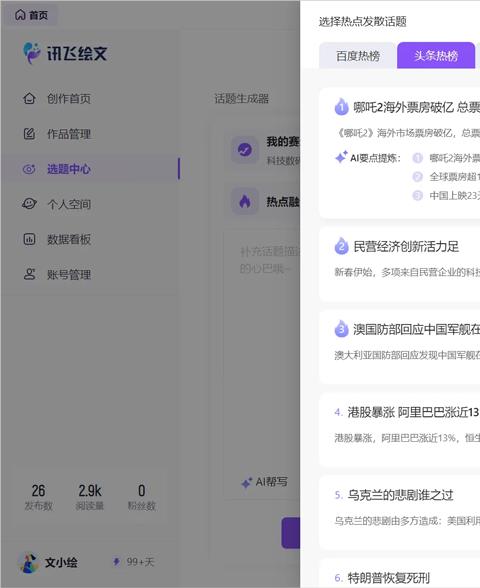Open 个人空间 via its face icon

tap(29, 204)
